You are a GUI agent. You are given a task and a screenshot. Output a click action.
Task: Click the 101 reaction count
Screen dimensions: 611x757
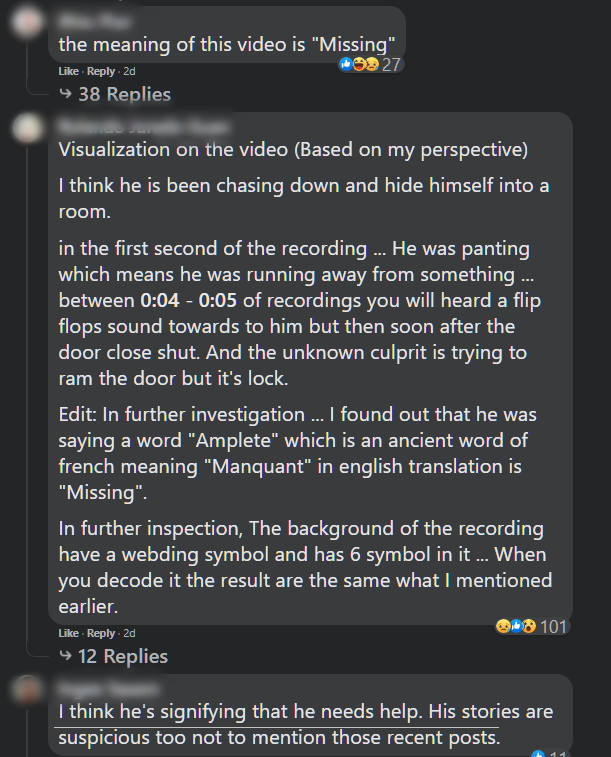pyautogui.click(x=553, y=627)
